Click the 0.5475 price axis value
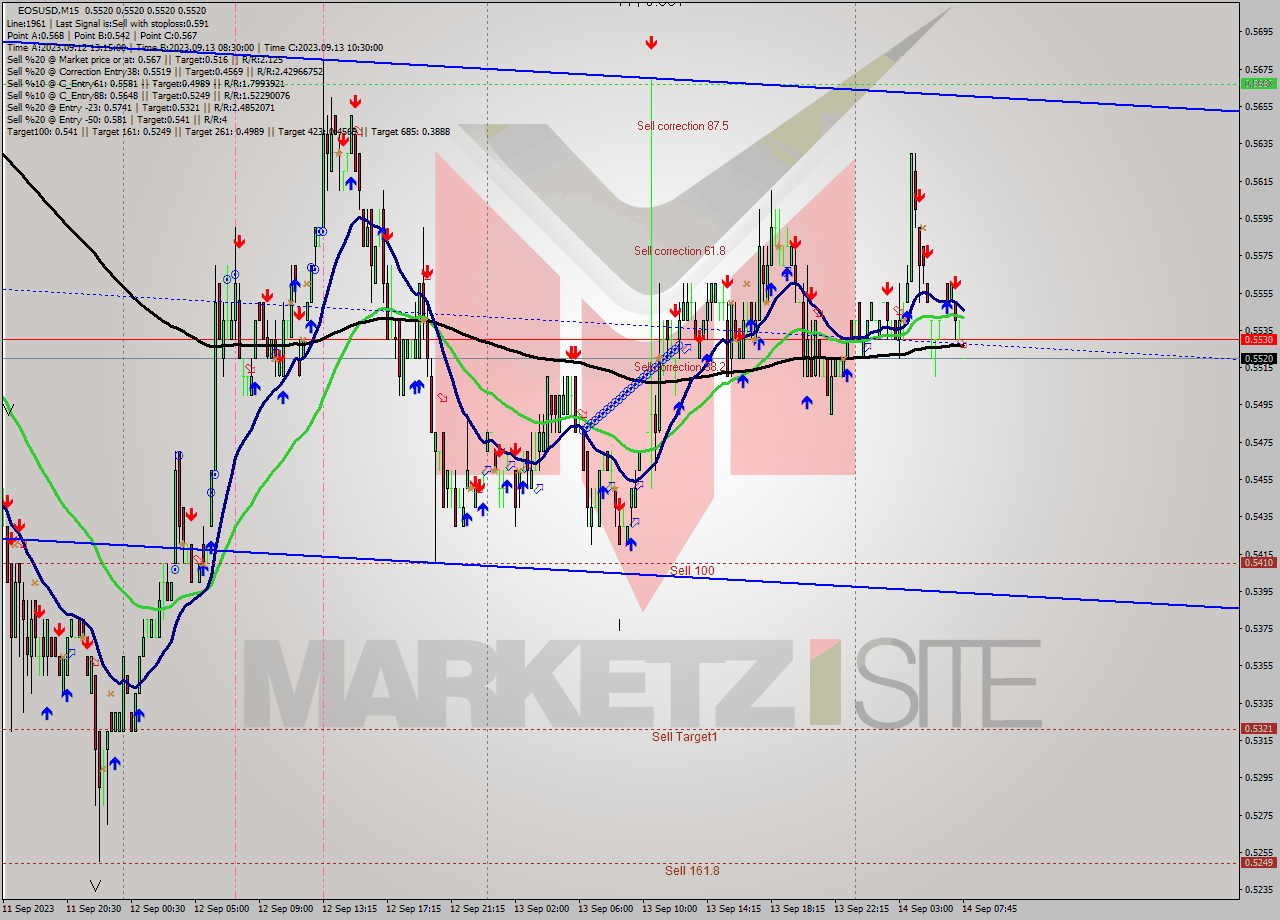Viewport: 1280px width, 920px height. coord(1259,442)
